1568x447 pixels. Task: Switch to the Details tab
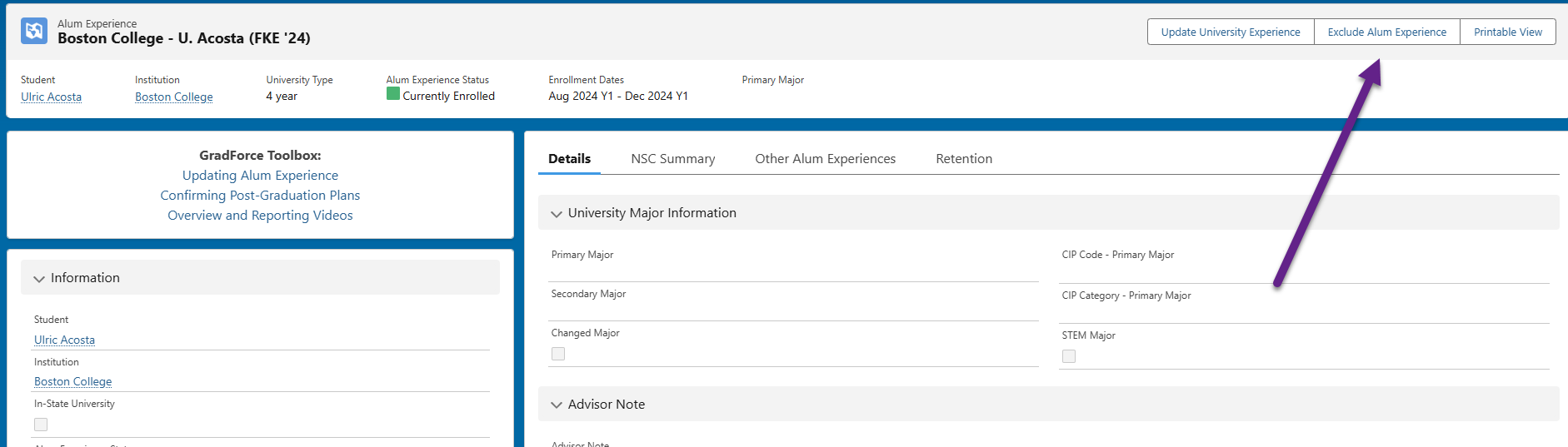coord(569,158)
